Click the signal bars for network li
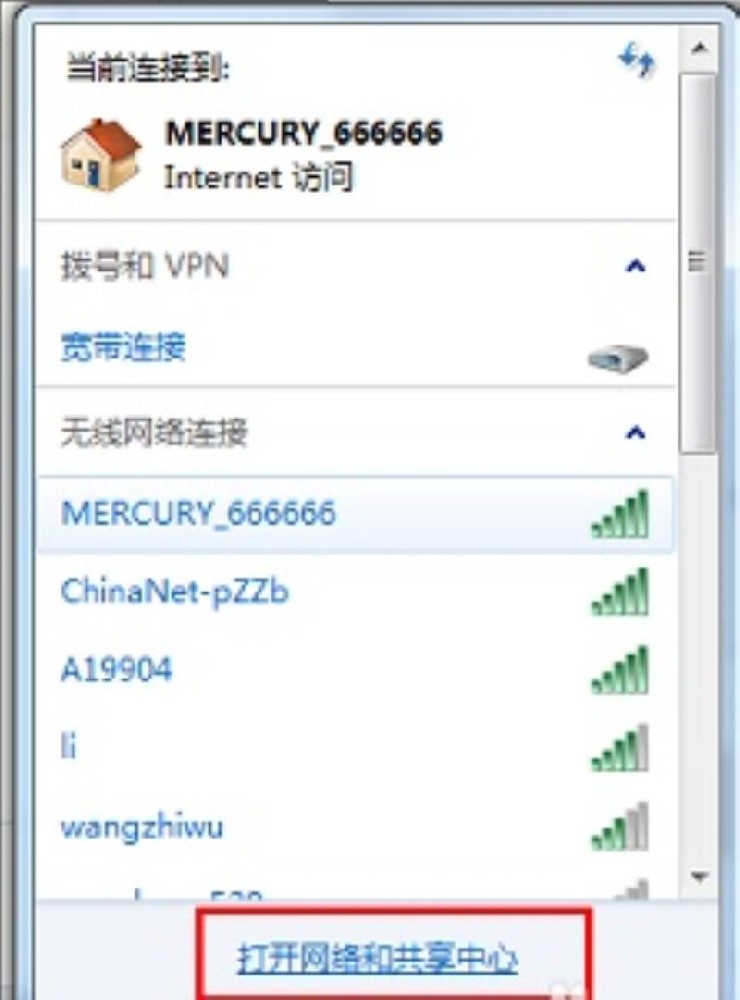This screenshot has height=1000, width=740. (x=620, y=748)
